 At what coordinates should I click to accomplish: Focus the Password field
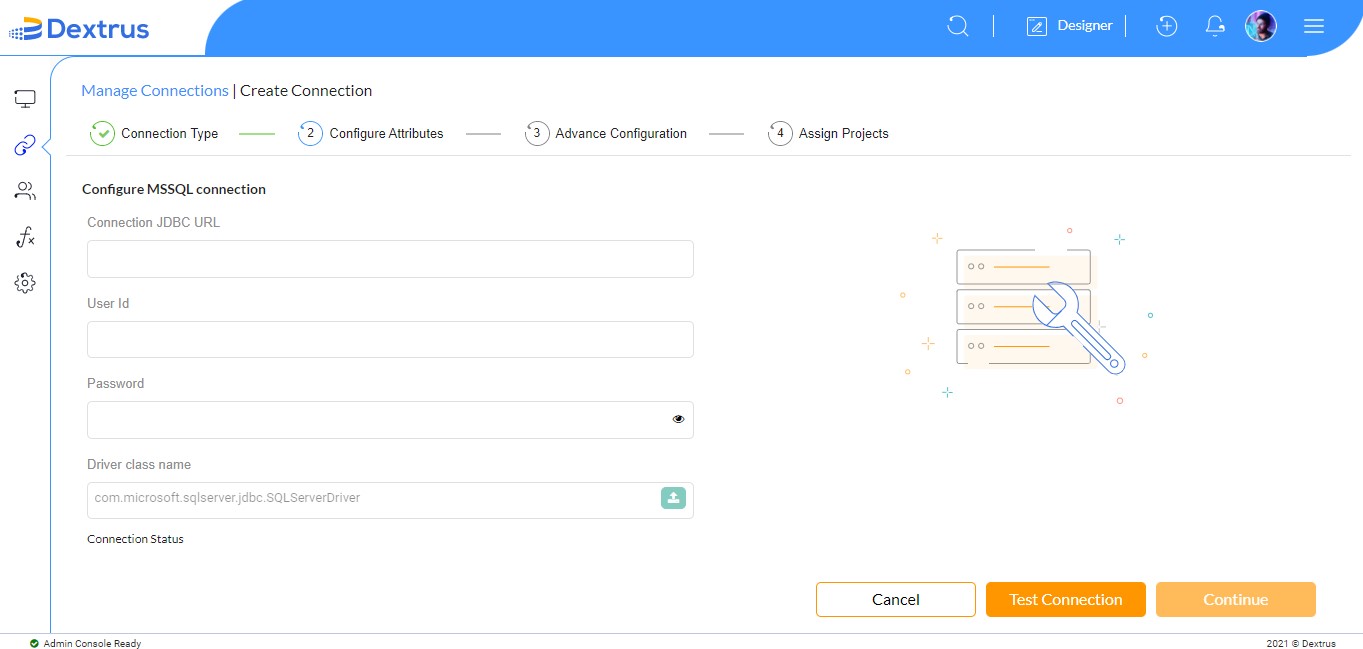390,420
